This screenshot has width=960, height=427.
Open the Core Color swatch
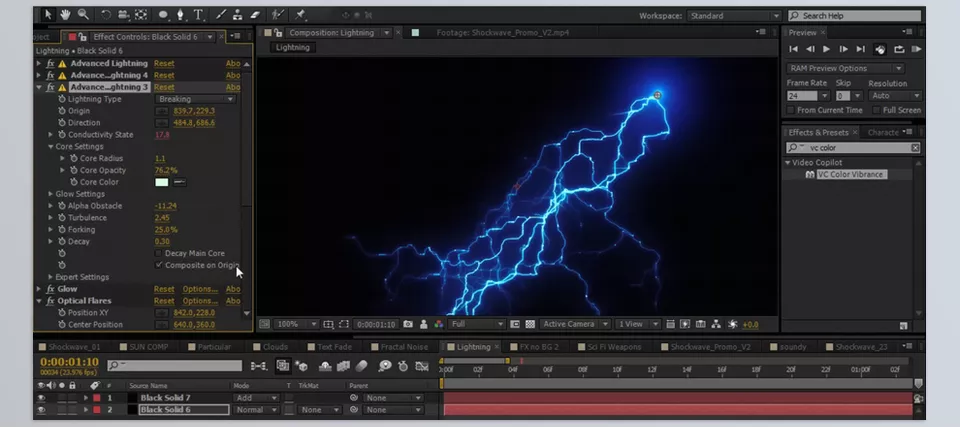click(162, 182)
